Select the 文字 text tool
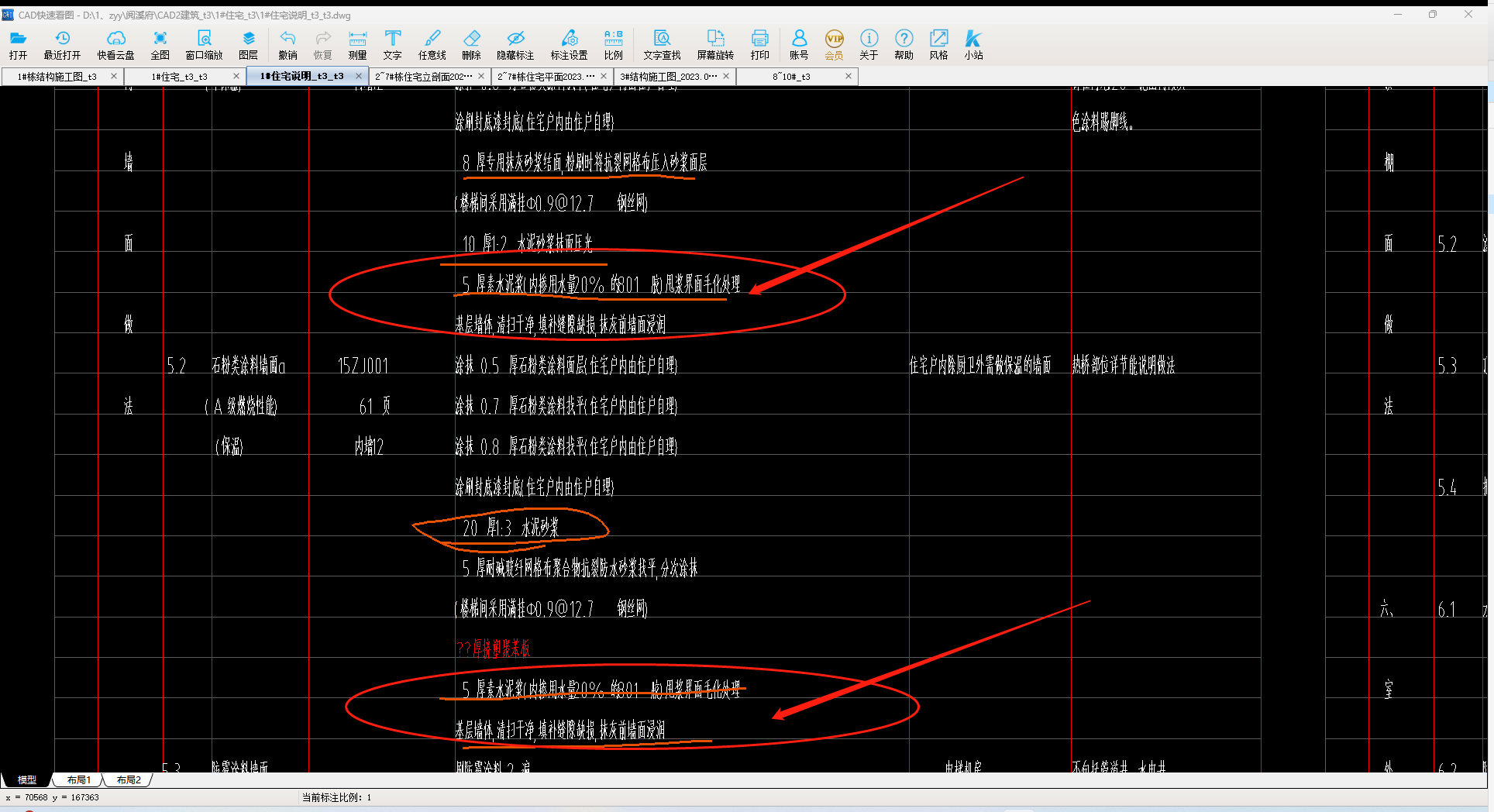Image resolution: width=1494 pixels, height=812 pixels. [393, 45]
